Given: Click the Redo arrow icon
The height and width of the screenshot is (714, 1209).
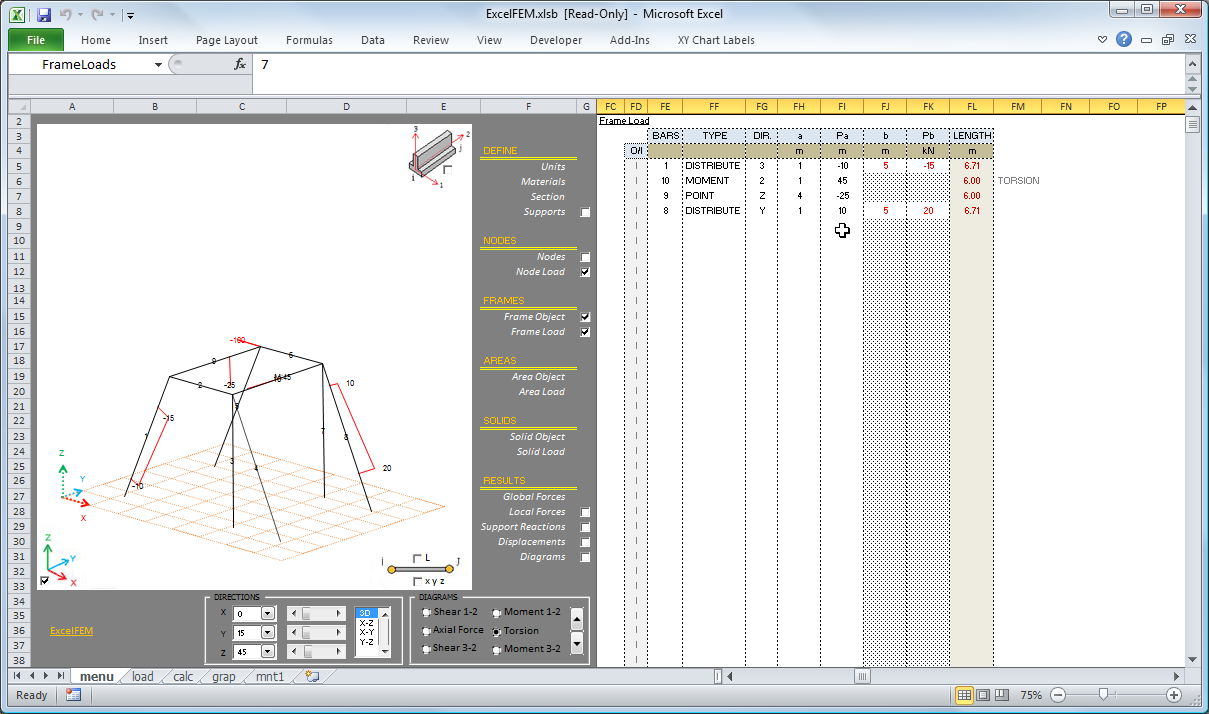Looking at the screenshot, I should click(97, 15).
